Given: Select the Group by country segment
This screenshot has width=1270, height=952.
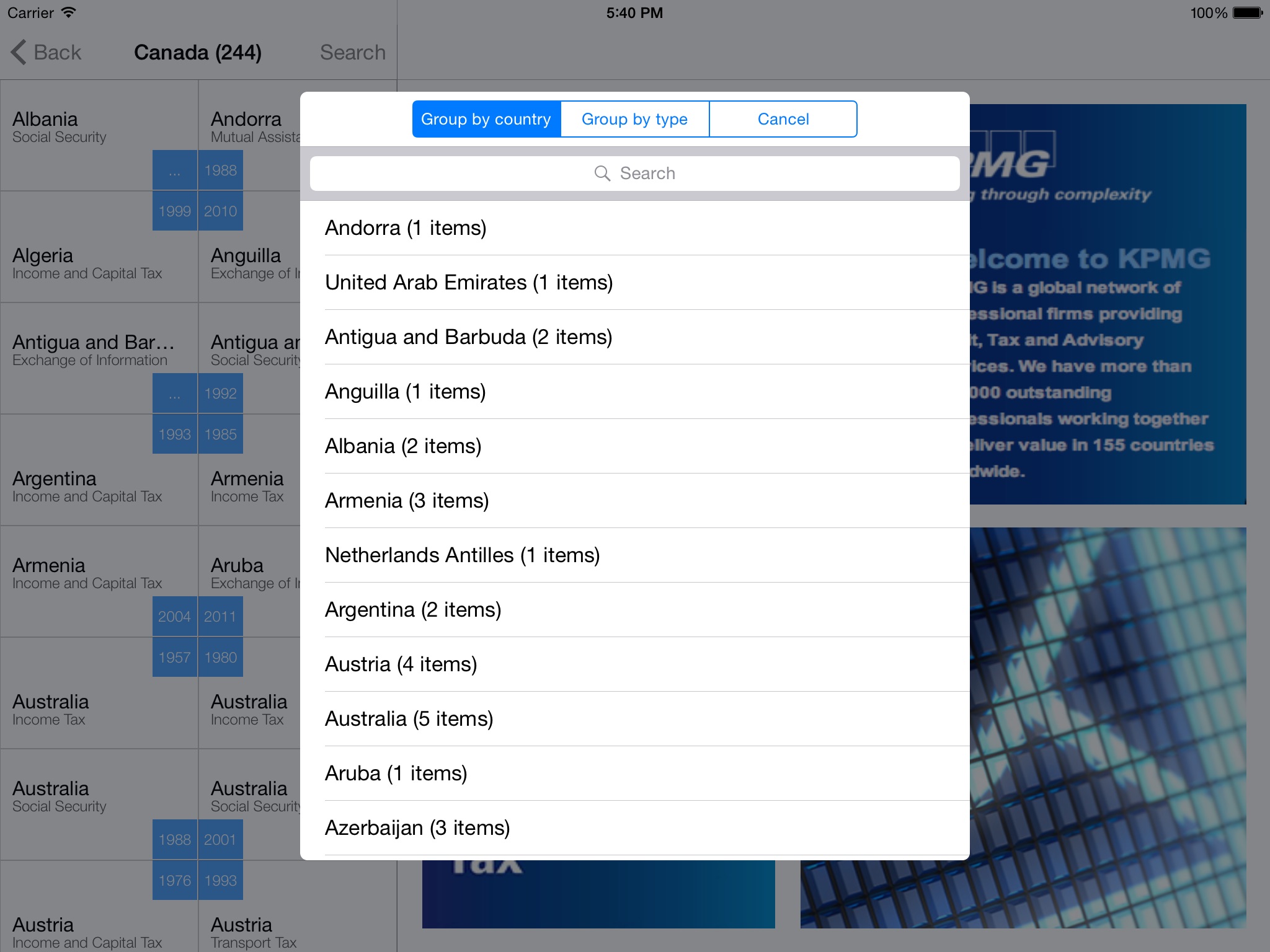Looking at the screenshot, I should coord(486,119).
